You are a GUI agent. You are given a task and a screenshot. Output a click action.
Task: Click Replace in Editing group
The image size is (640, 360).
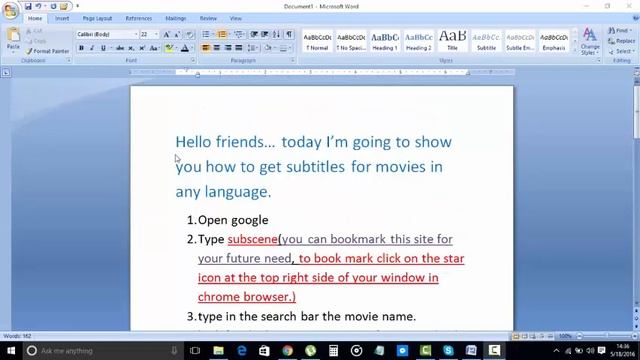click(x=622, y=41)
